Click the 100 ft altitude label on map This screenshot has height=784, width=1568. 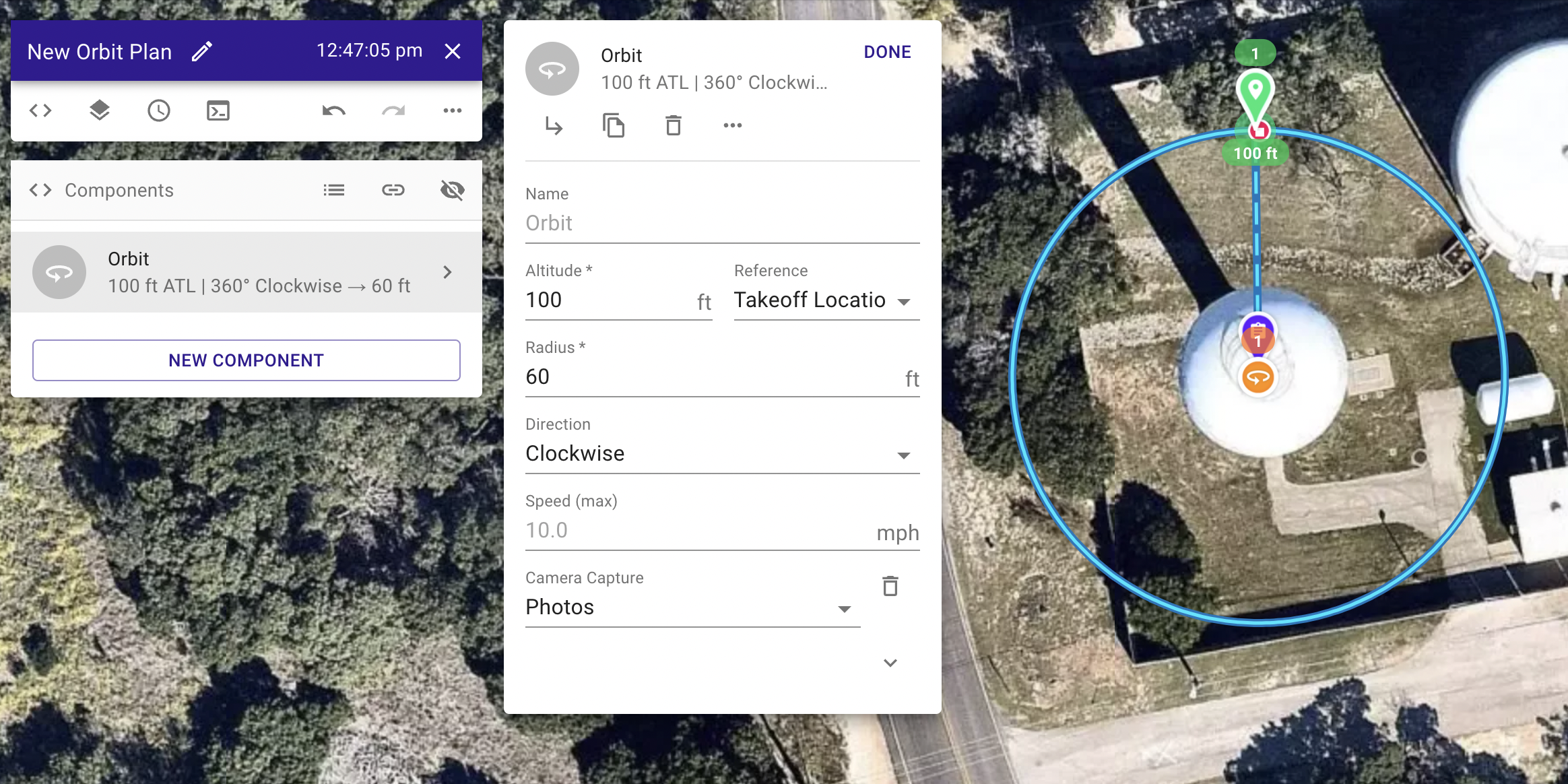[1255, 154]
